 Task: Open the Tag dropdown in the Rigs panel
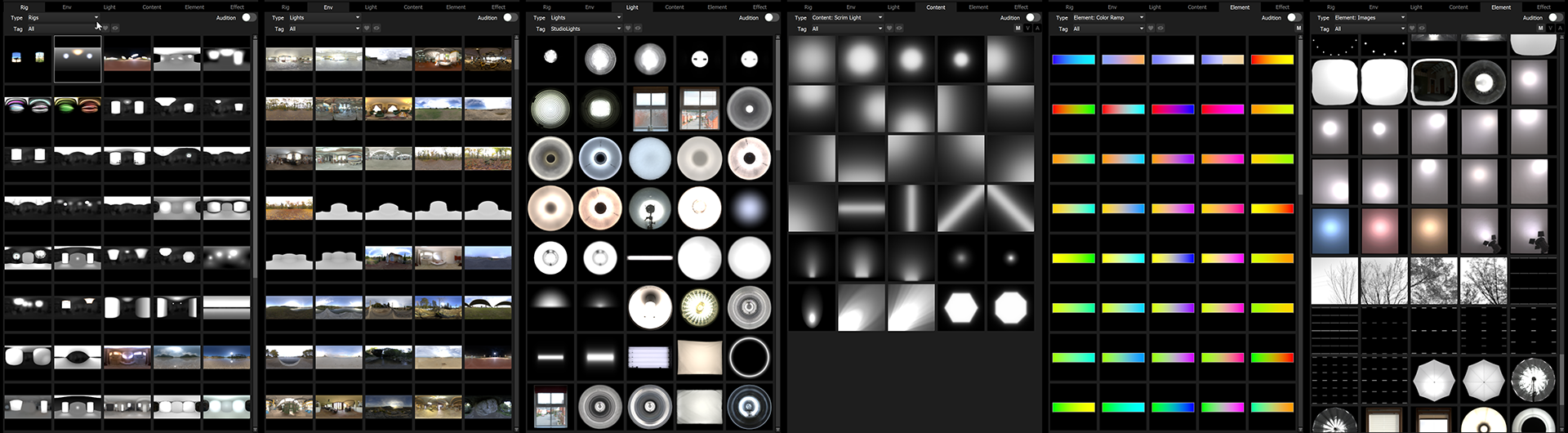(63, 29)
